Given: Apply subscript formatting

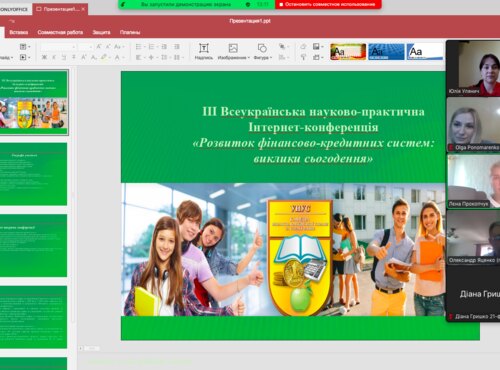Looking at the screenshot, I should point(94,57).
